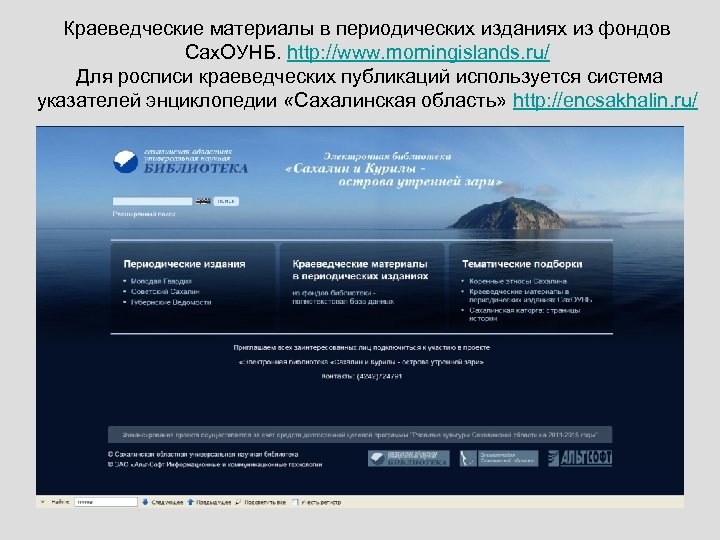The image size is (720, 540).
Task: Open Краеведческие материалы в периодических изданиях heading
Action: [x=360, y=270]
